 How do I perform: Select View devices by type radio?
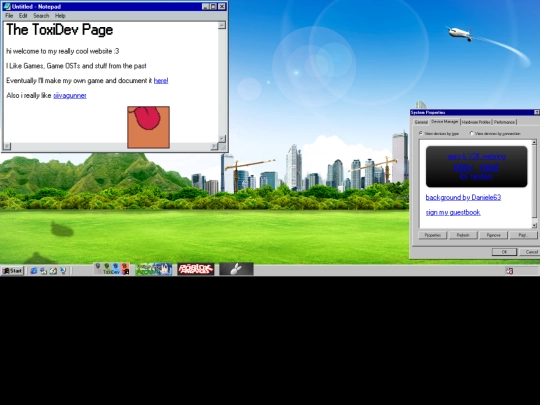click(421, 133)
